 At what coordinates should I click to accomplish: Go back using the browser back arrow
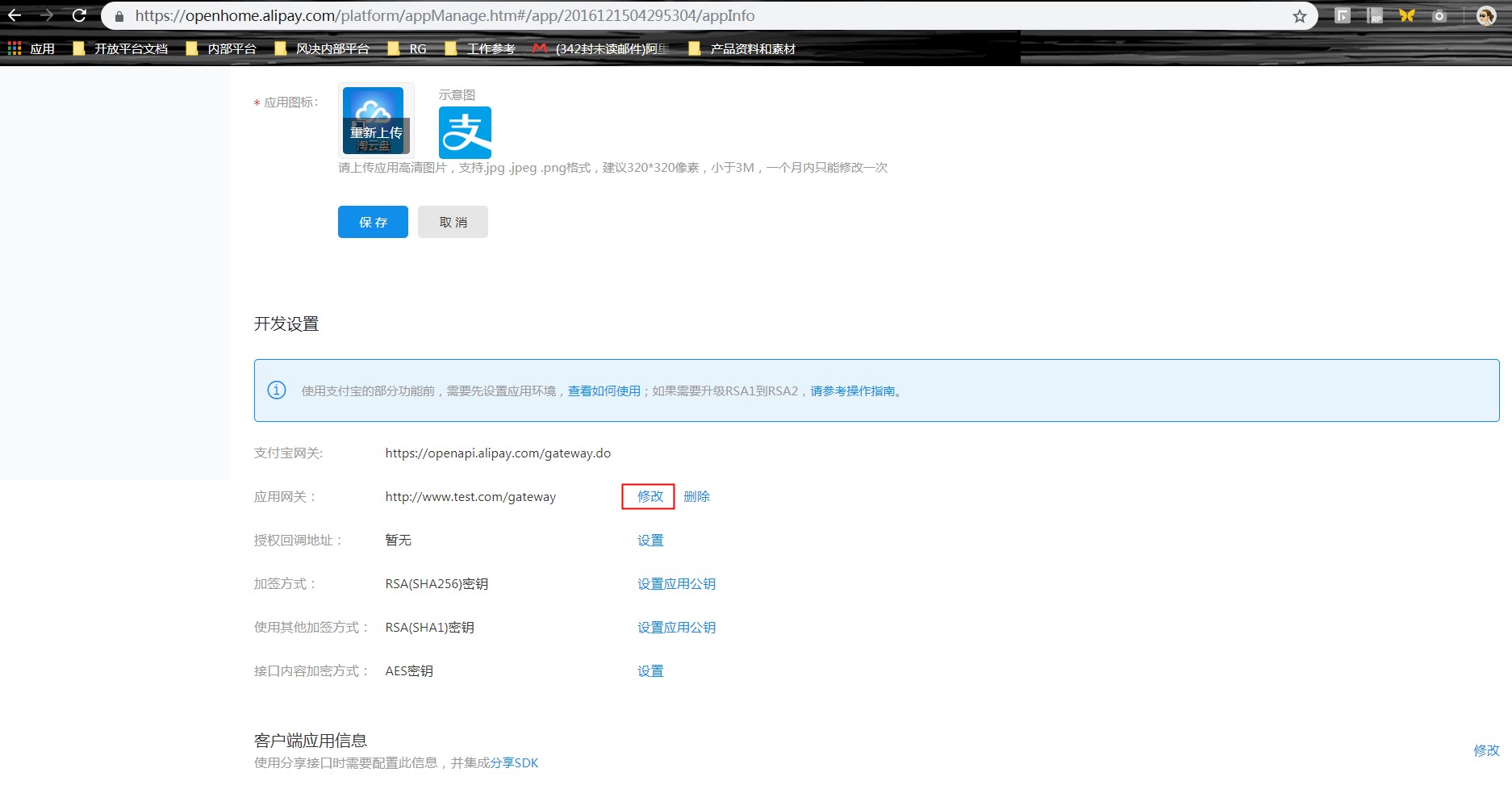click(x=15, y=15)
